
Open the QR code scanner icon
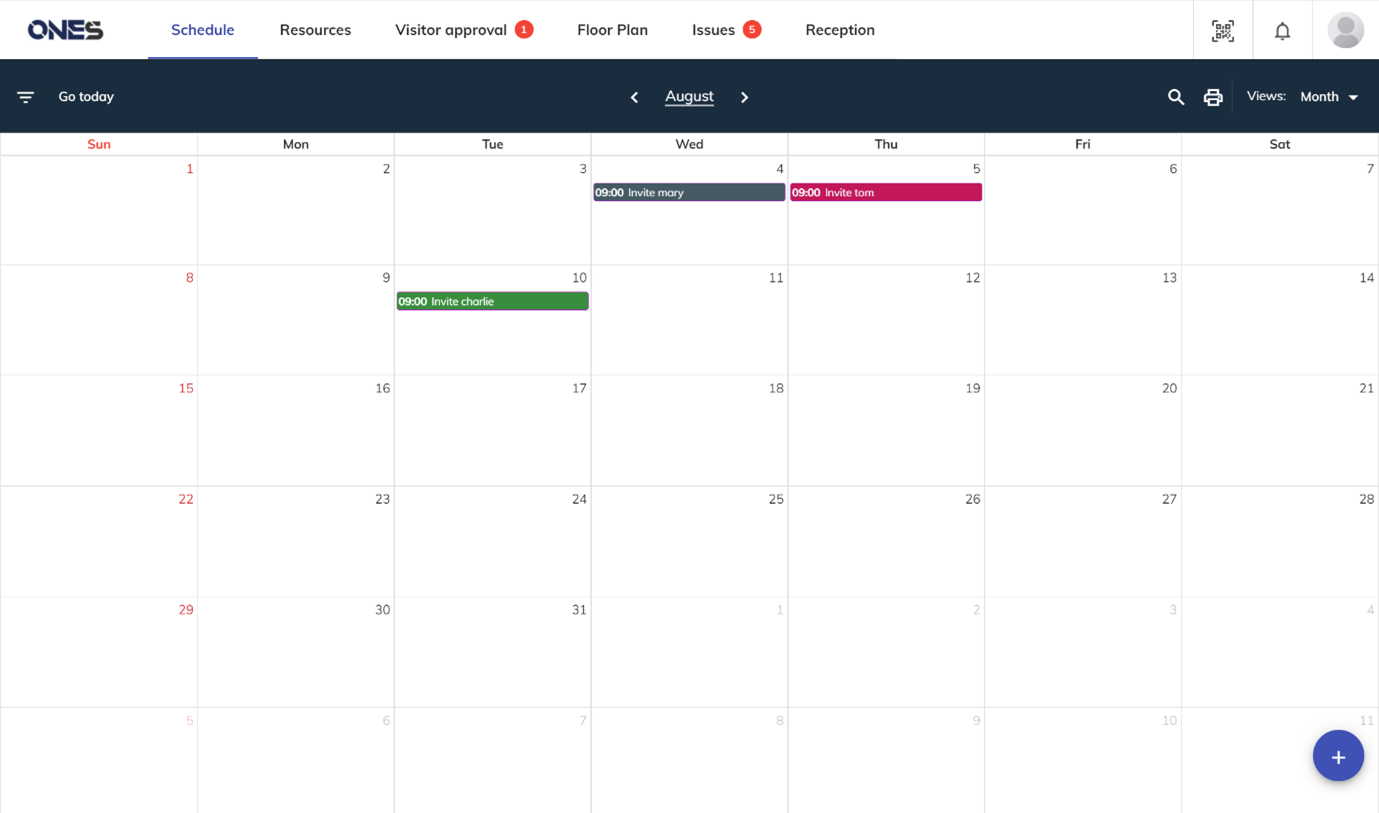1222,30
